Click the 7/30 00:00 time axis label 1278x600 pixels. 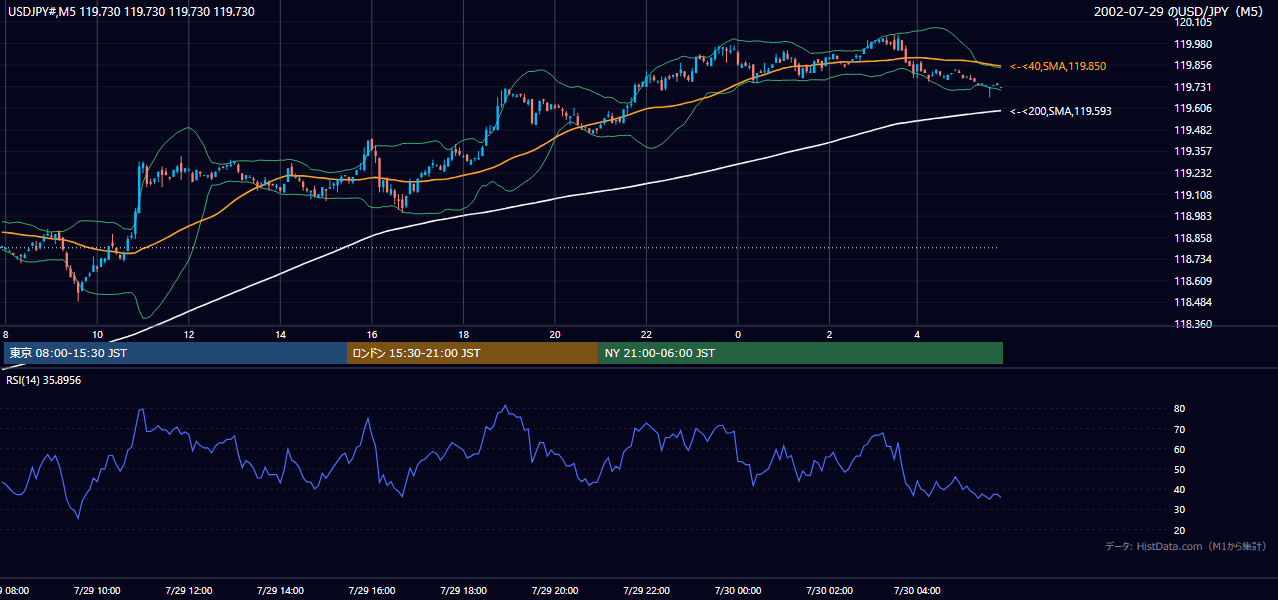(738, 590)
